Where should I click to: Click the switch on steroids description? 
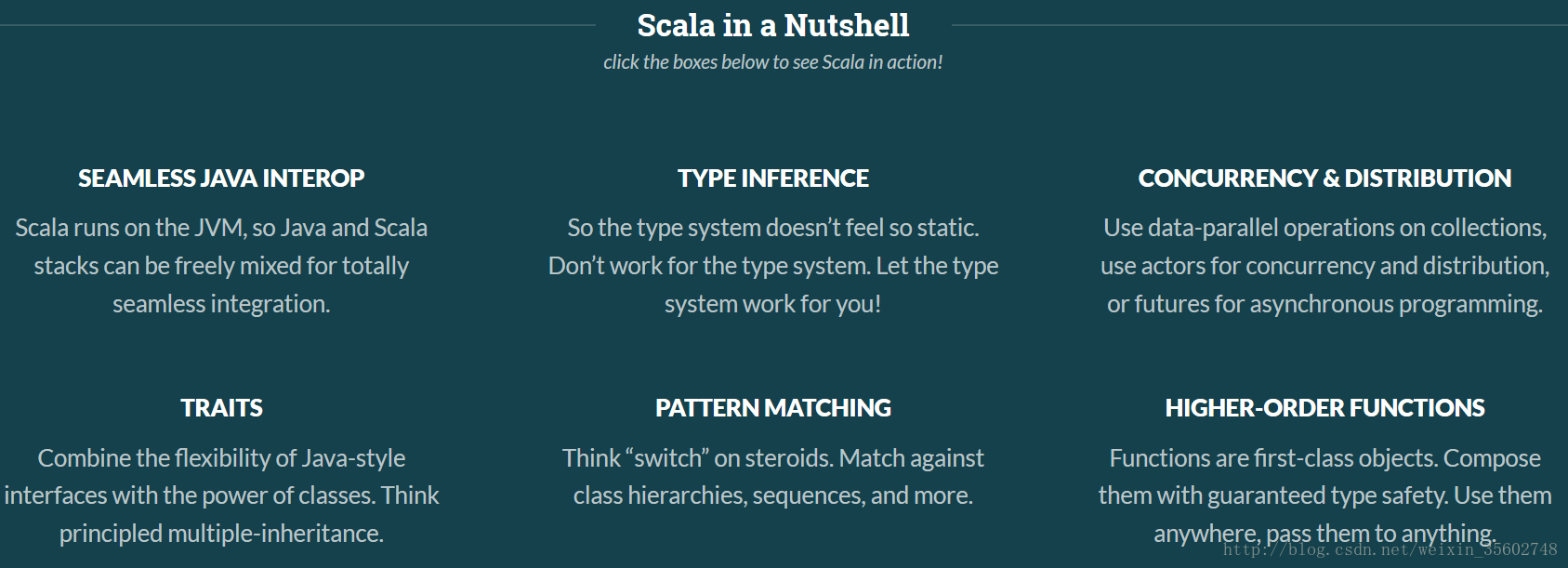pyautogui.click(x=773, y=477)
